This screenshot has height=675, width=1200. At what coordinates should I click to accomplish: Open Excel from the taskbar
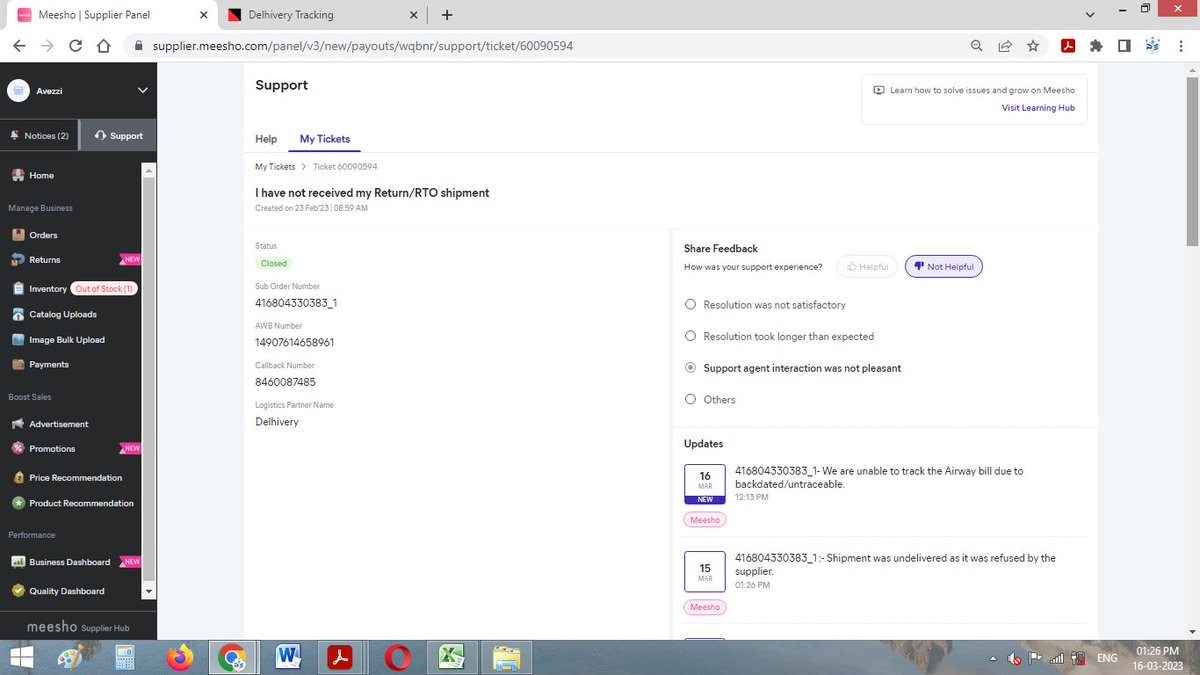[x=451, y=657]
